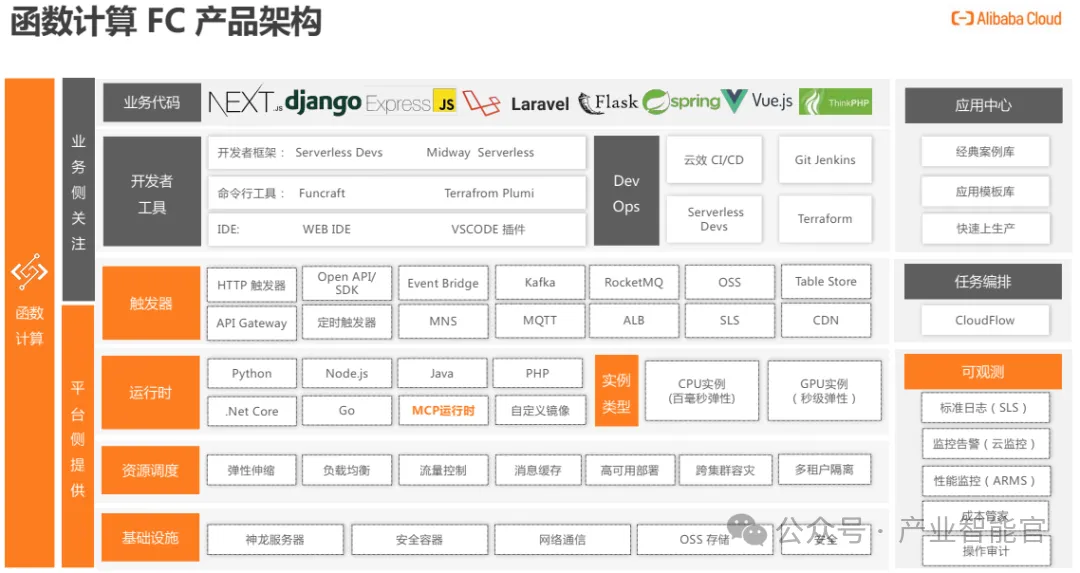Screen dimensions: 1080x573
Task: Click the 标准日志 (SLS) box
Action: coord(985,408)
